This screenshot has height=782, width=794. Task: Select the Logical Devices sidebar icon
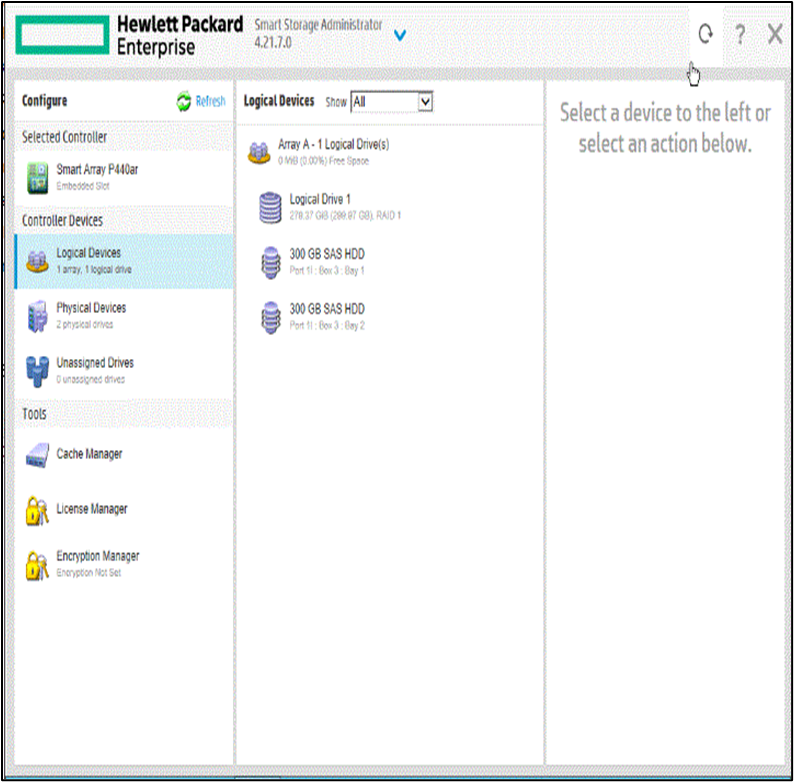pyautogui.click(x=37, y=261)
